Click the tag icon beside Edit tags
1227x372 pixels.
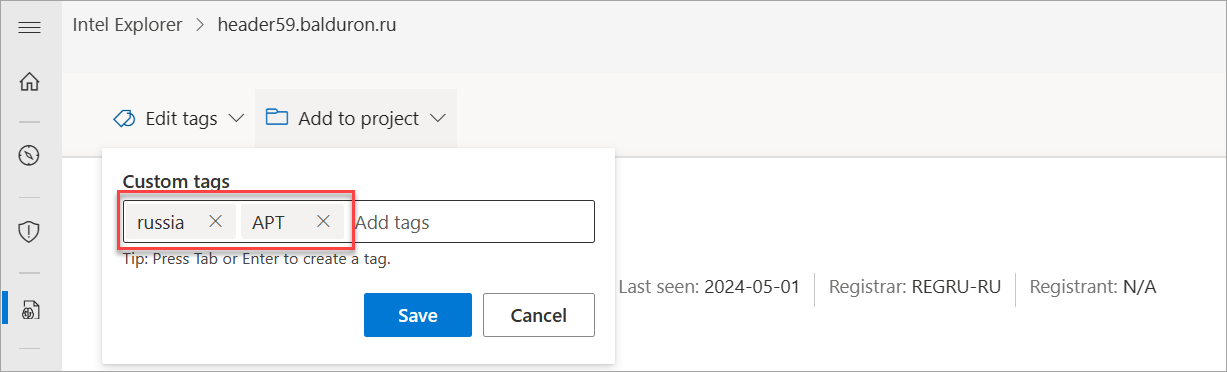coord(125,119)
